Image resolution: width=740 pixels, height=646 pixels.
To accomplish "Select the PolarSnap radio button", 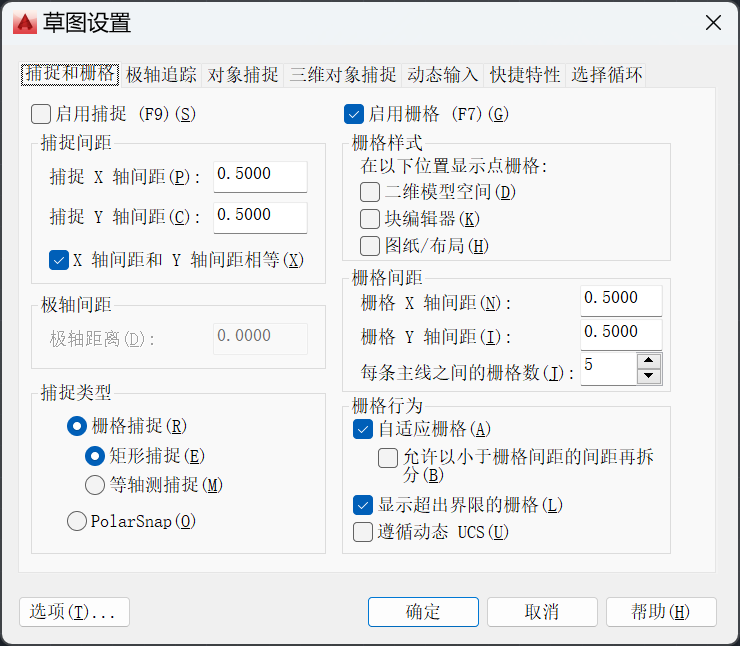I will pos(77,521).
